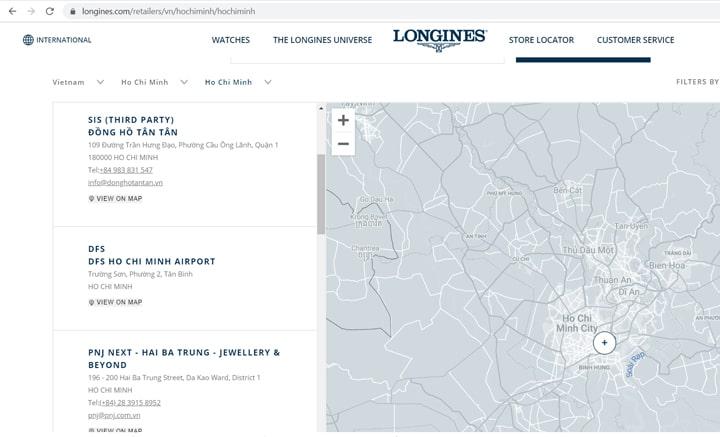Viewport: 720px width, 437px height.
Task: Click the SIS (THIRD PARTY) label
Action: (131, 120)
